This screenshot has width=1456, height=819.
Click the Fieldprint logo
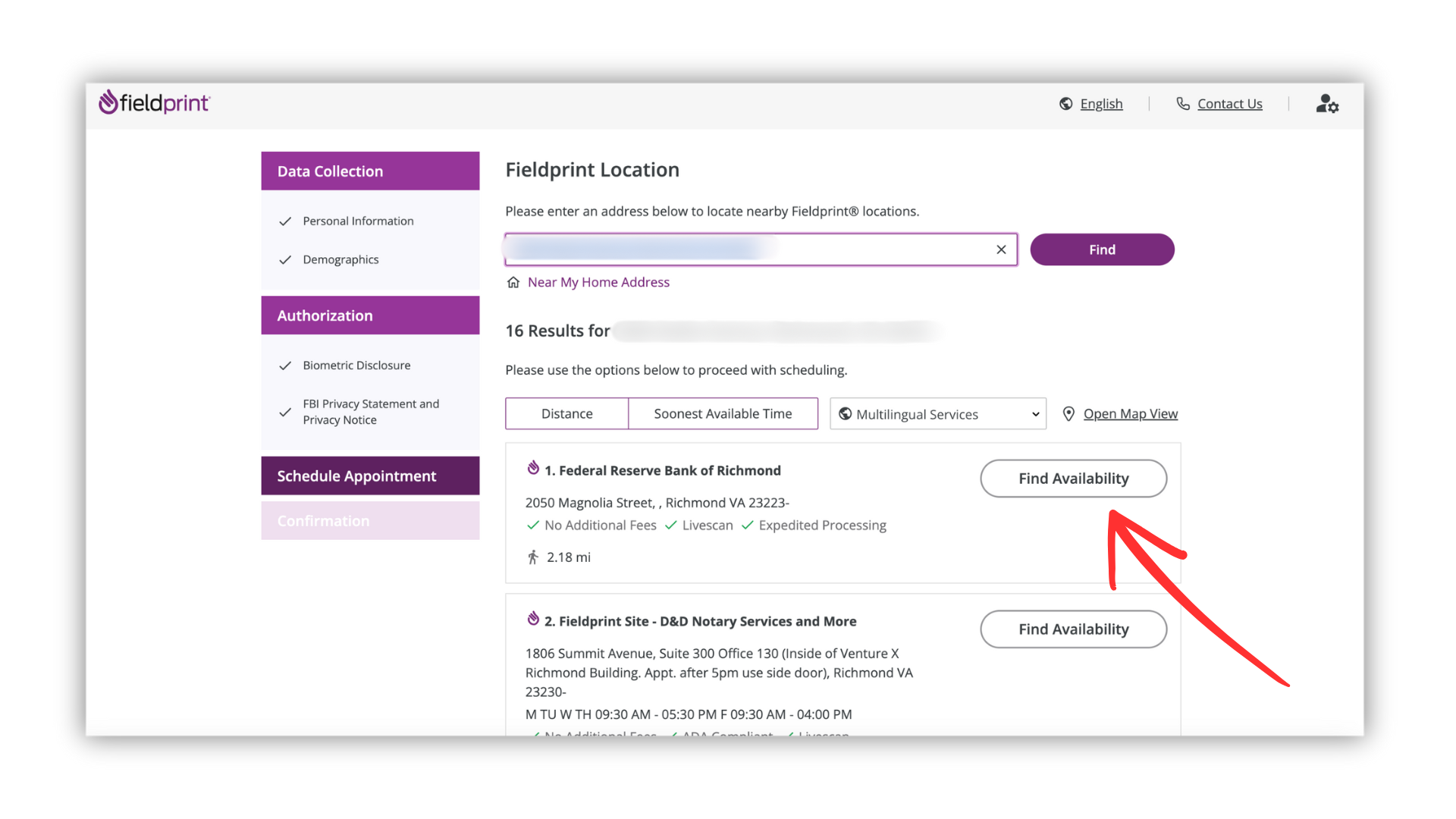pyautogui.click(x=154, y=102)
